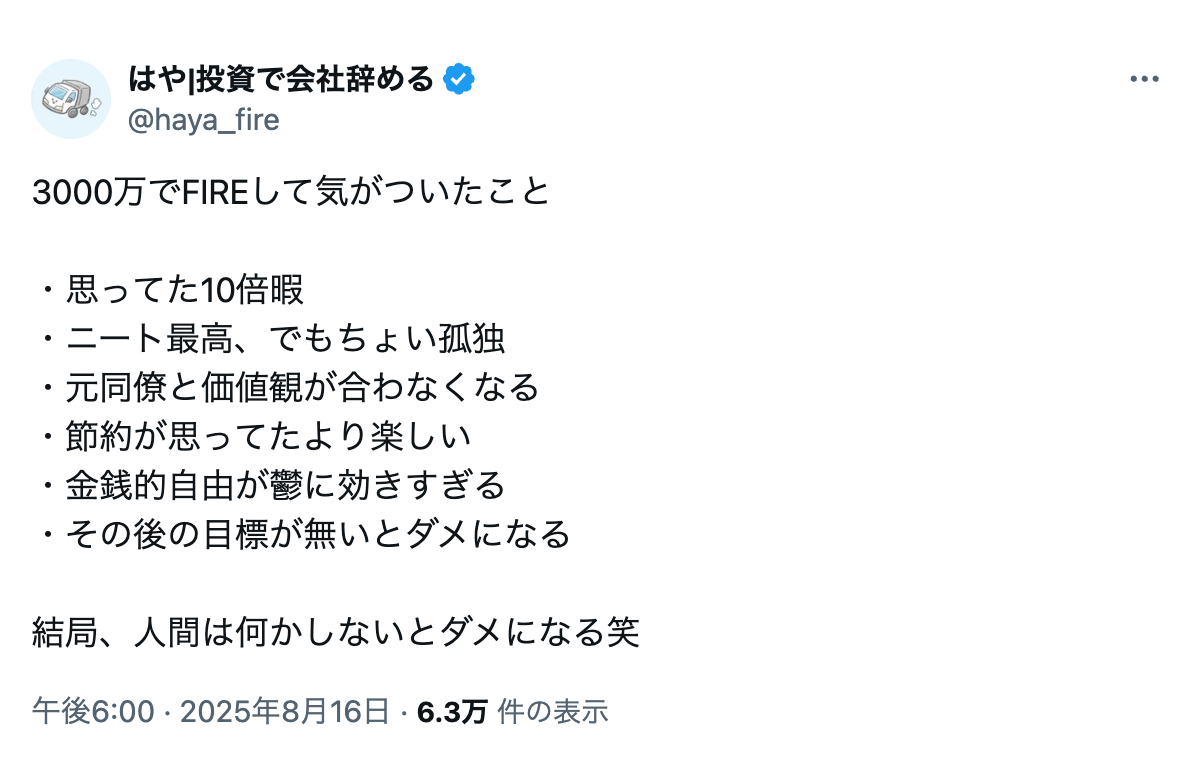Click the "6.3万" view count
Image resolution: width=1194 pixels, height=765 pixels.
(452, 712)
